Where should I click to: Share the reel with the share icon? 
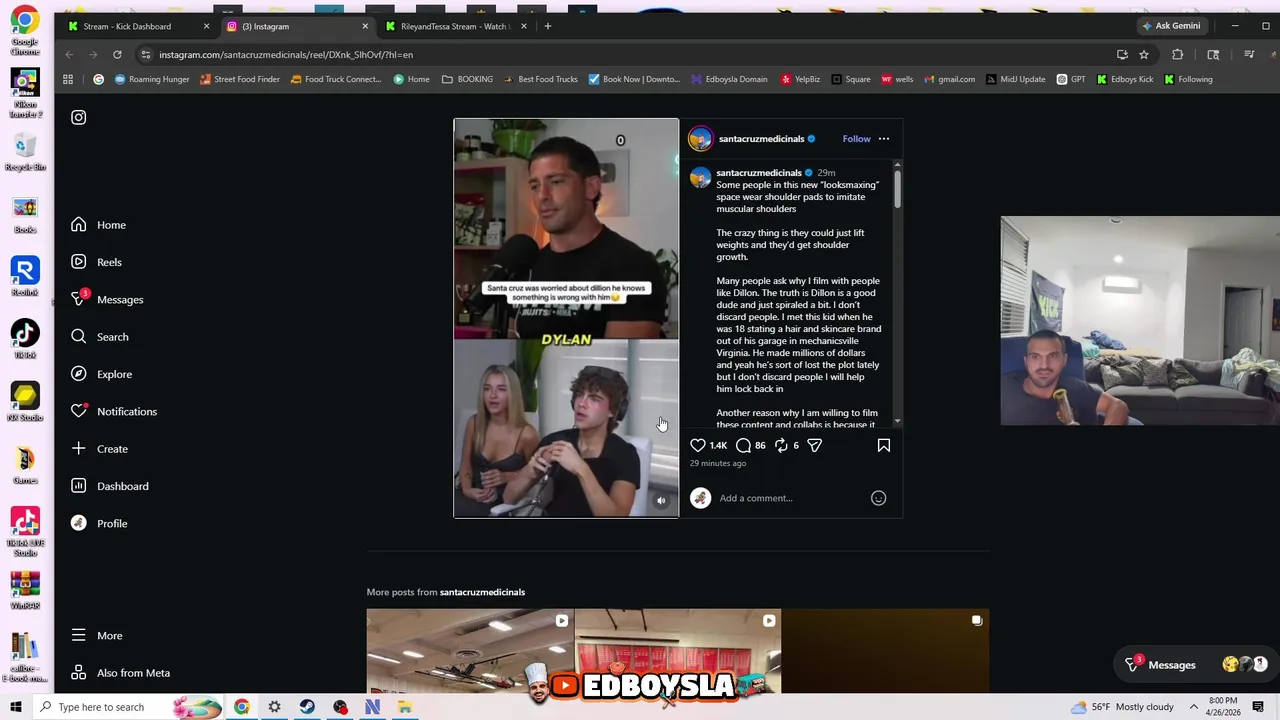click(x=814, y=445)
